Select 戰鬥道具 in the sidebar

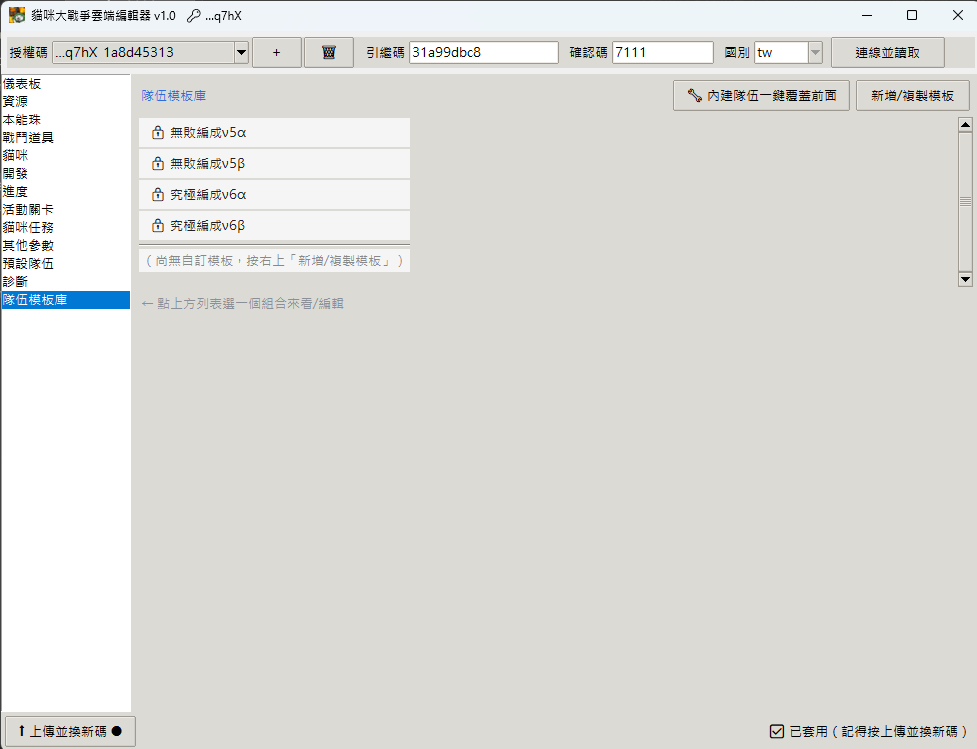(x=65, y=137)
